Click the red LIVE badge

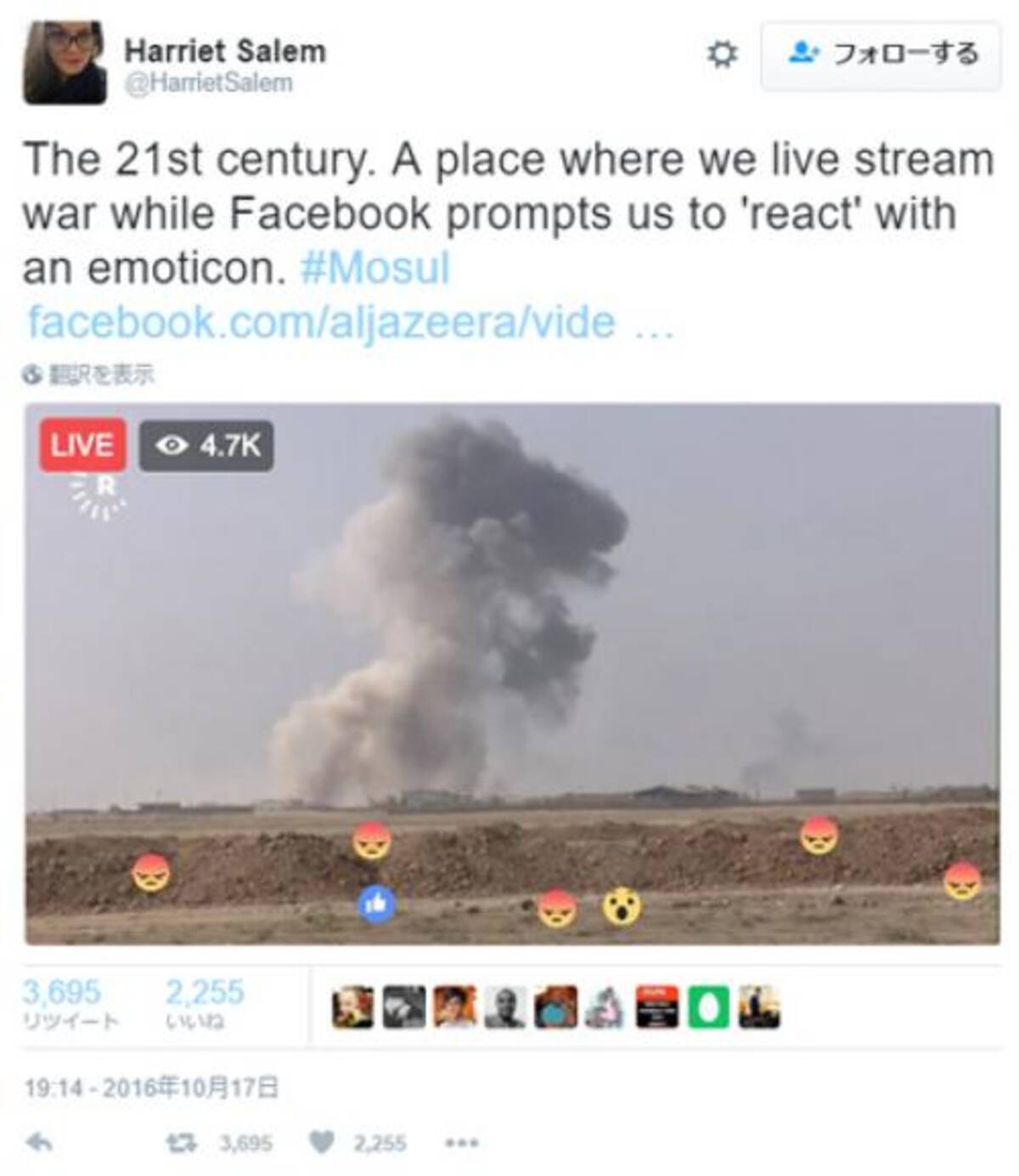click(82, 444)
